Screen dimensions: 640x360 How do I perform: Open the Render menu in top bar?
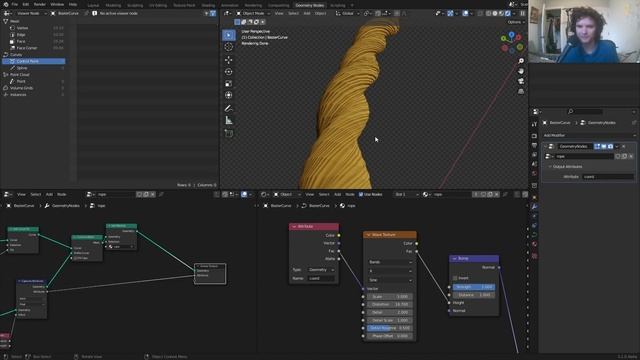click(x=40, y=4)
